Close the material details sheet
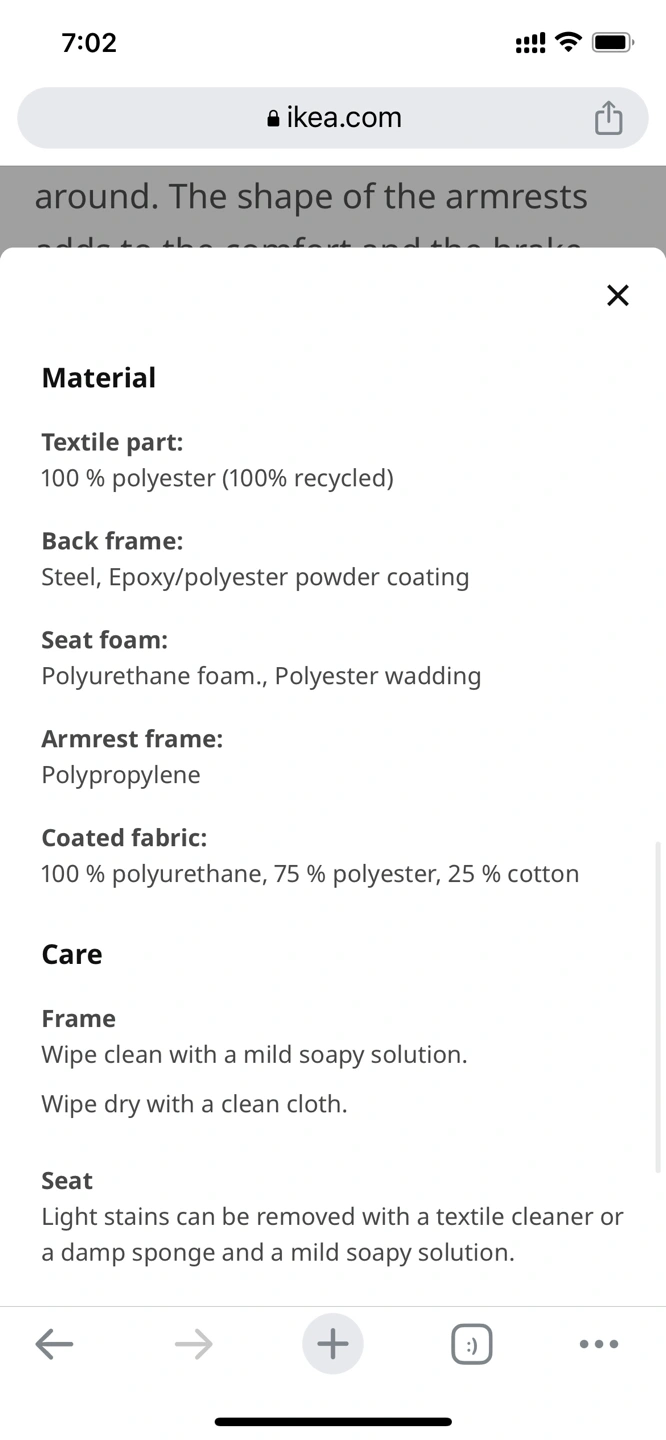This screenshot has width=666, height=1440. tap(617, 295)
